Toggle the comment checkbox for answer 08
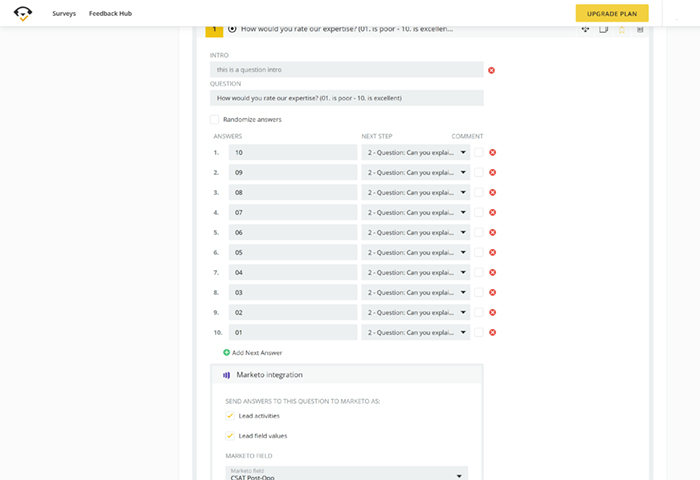The width and height of the screenshot is (700, 480). [478, 192]
